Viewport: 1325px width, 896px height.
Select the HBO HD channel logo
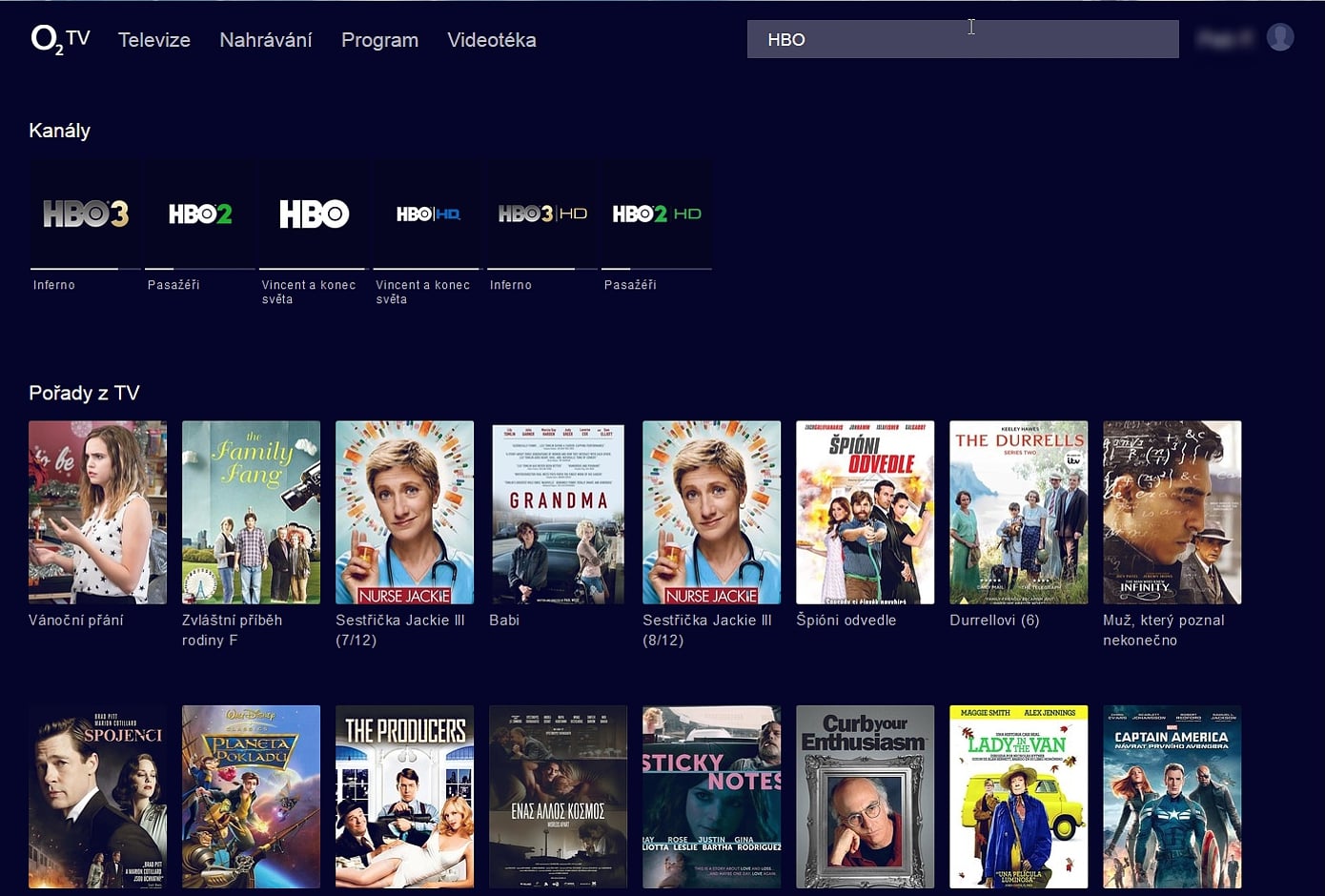click(428, 214)
